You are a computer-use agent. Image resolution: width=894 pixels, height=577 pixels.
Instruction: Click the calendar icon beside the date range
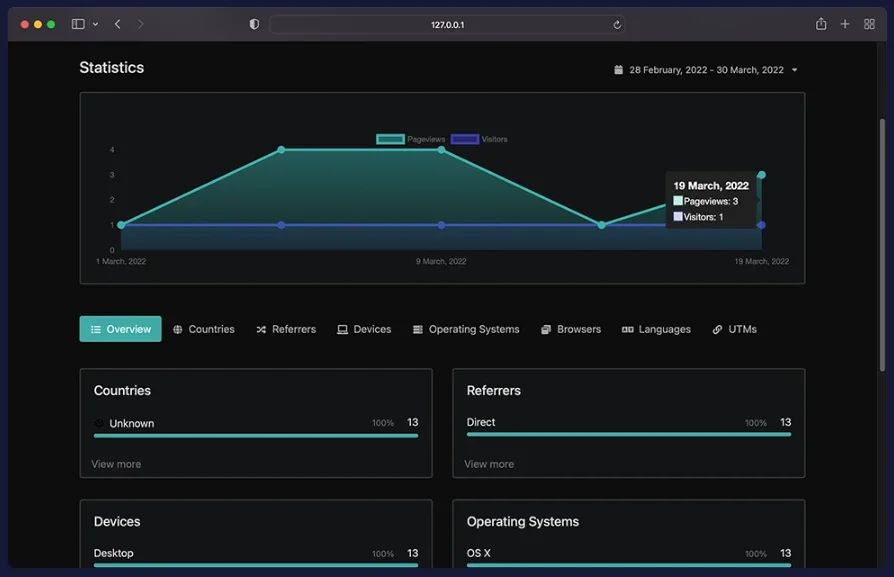[x=618, y=70]
